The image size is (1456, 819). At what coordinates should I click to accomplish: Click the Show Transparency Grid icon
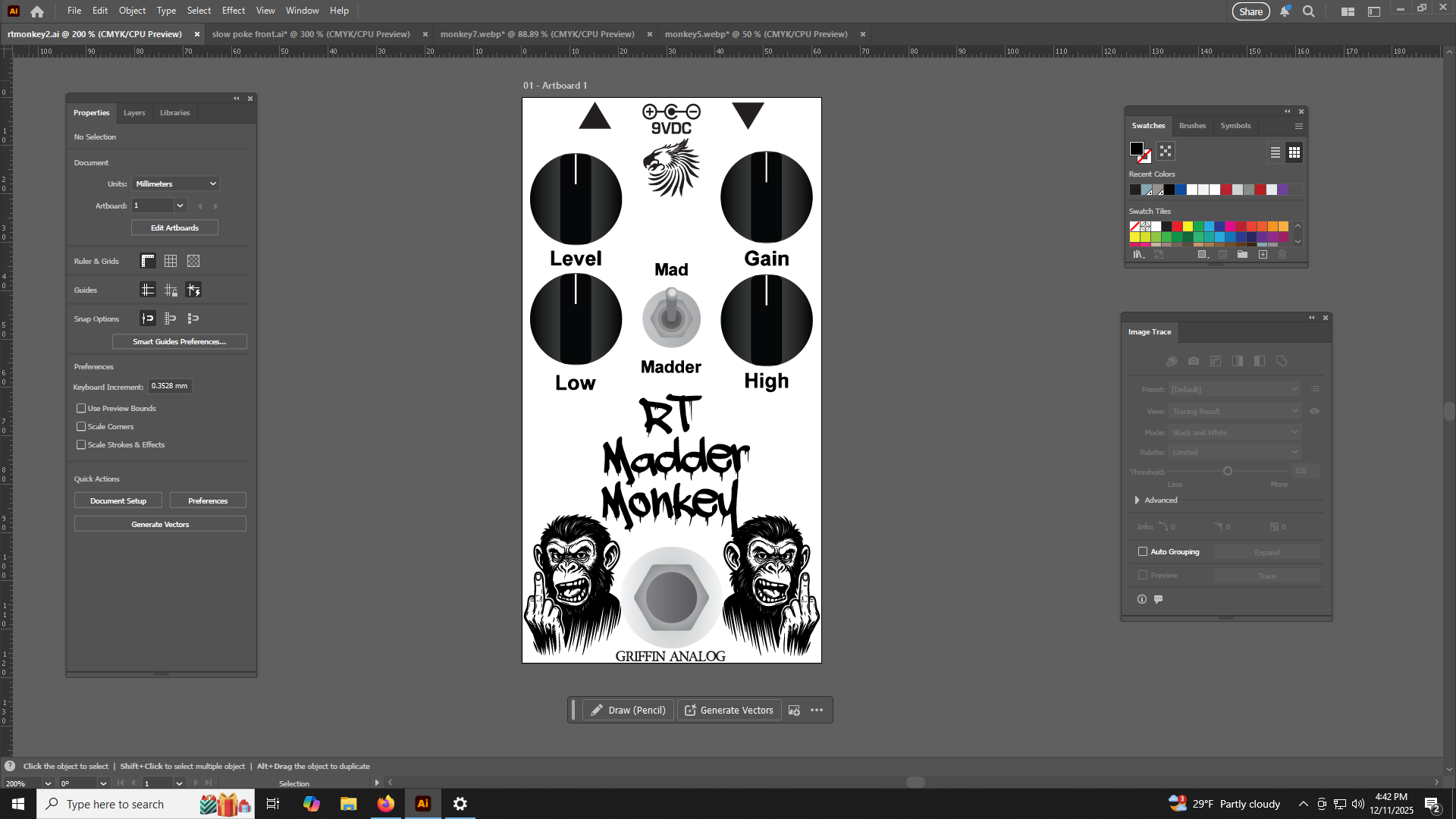pos(193,261)
